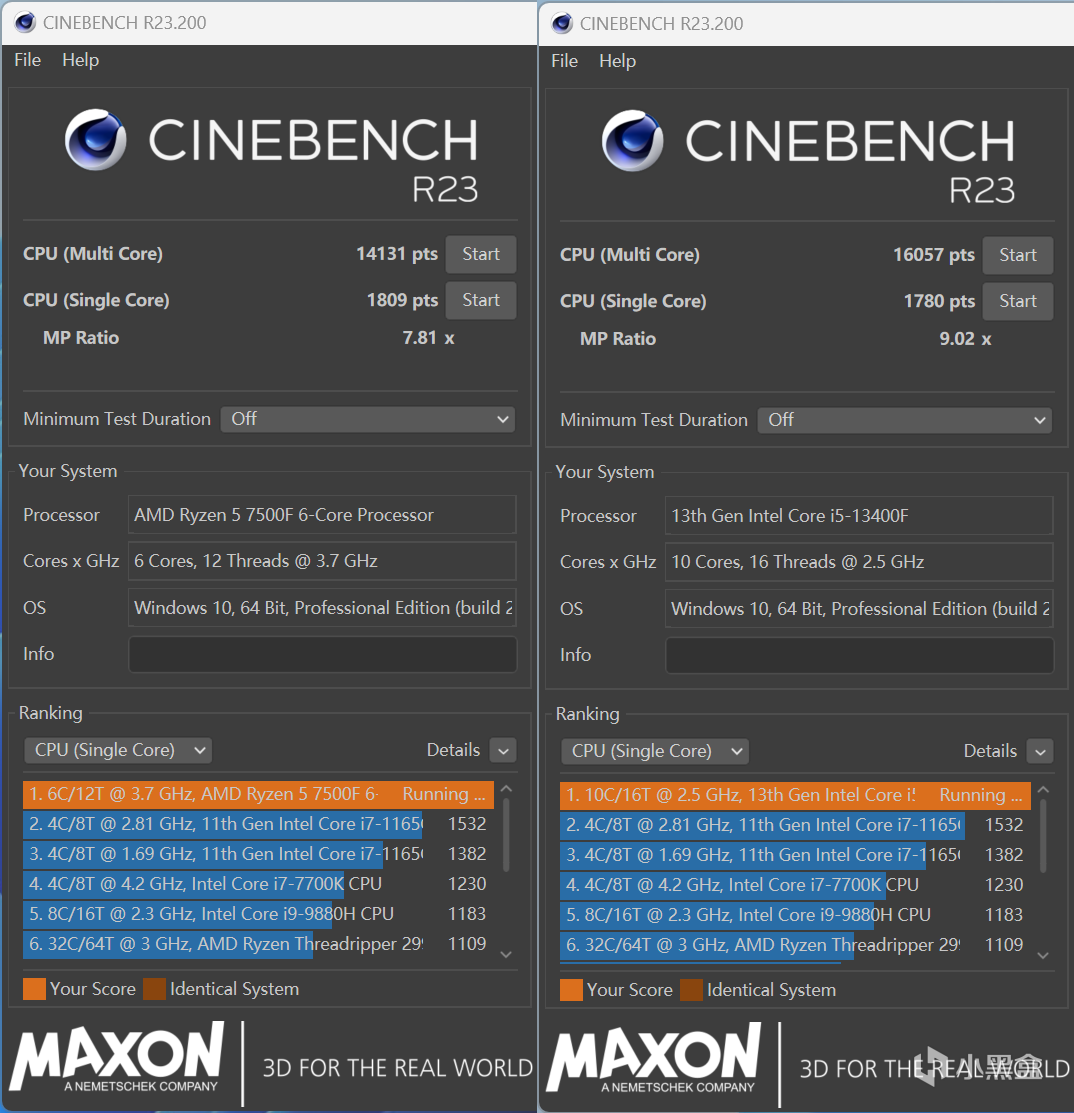The height and width of the screenshot is (1113, 1074).
Task: Expand Details arrow in left window ranking
Action: pos(503,750)
